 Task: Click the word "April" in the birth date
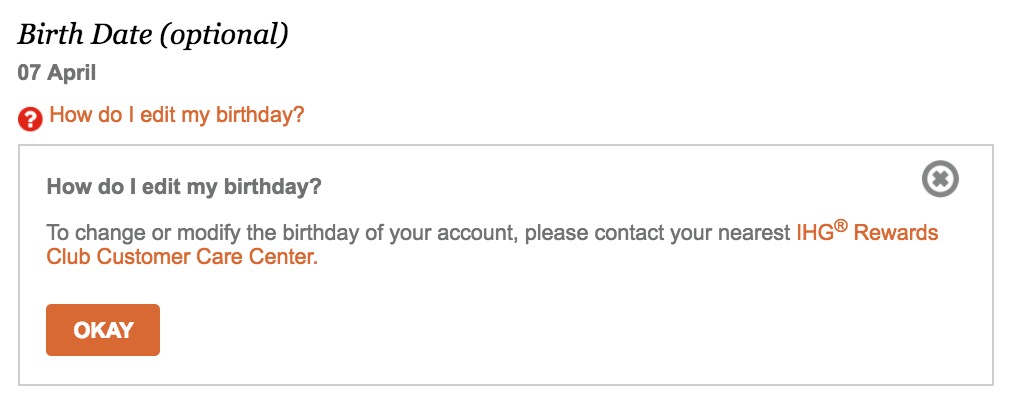pos(70,72)
